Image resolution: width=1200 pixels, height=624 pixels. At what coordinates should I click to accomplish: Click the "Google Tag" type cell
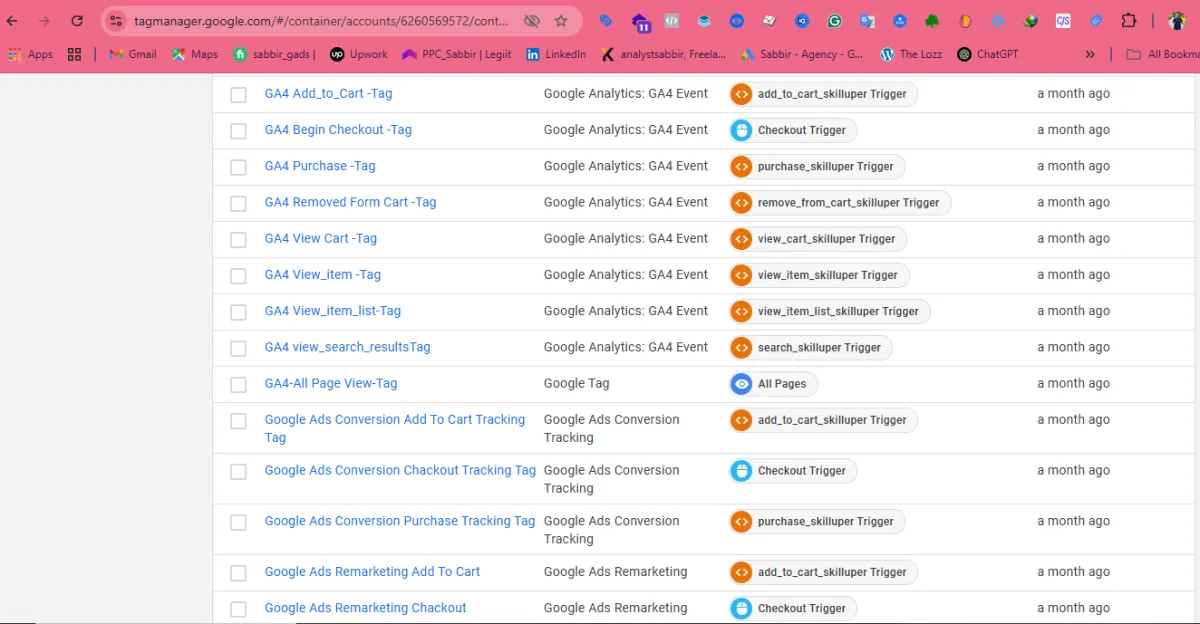click(576, 383)
